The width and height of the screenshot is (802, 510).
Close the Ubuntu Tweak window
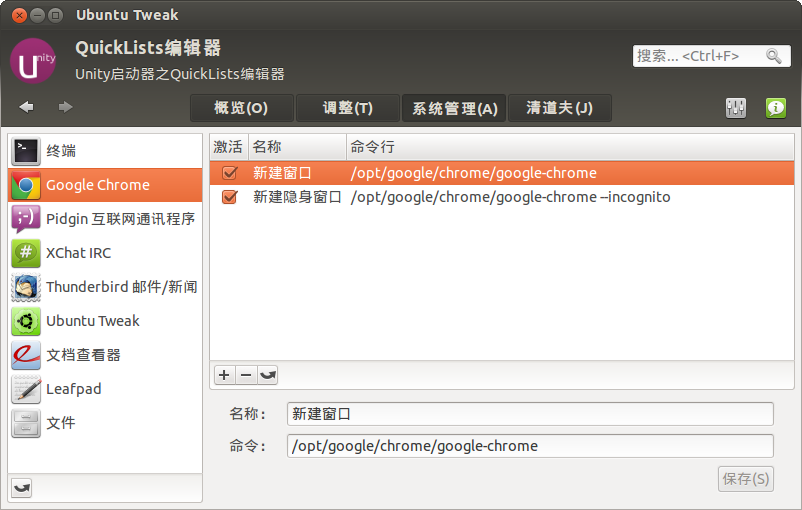coord(19,15)
